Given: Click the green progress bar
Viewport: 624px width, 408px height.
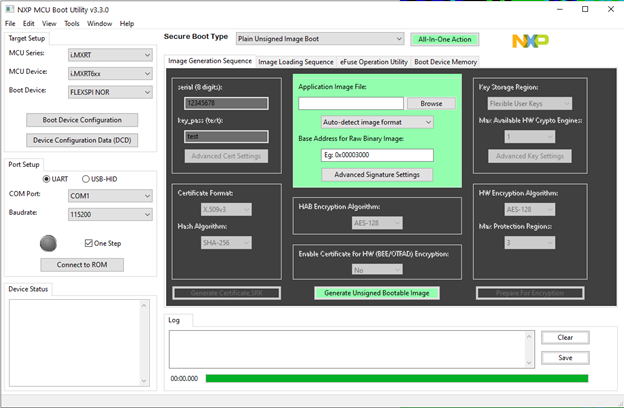Looking at the screenshot, I should [397, 378].
